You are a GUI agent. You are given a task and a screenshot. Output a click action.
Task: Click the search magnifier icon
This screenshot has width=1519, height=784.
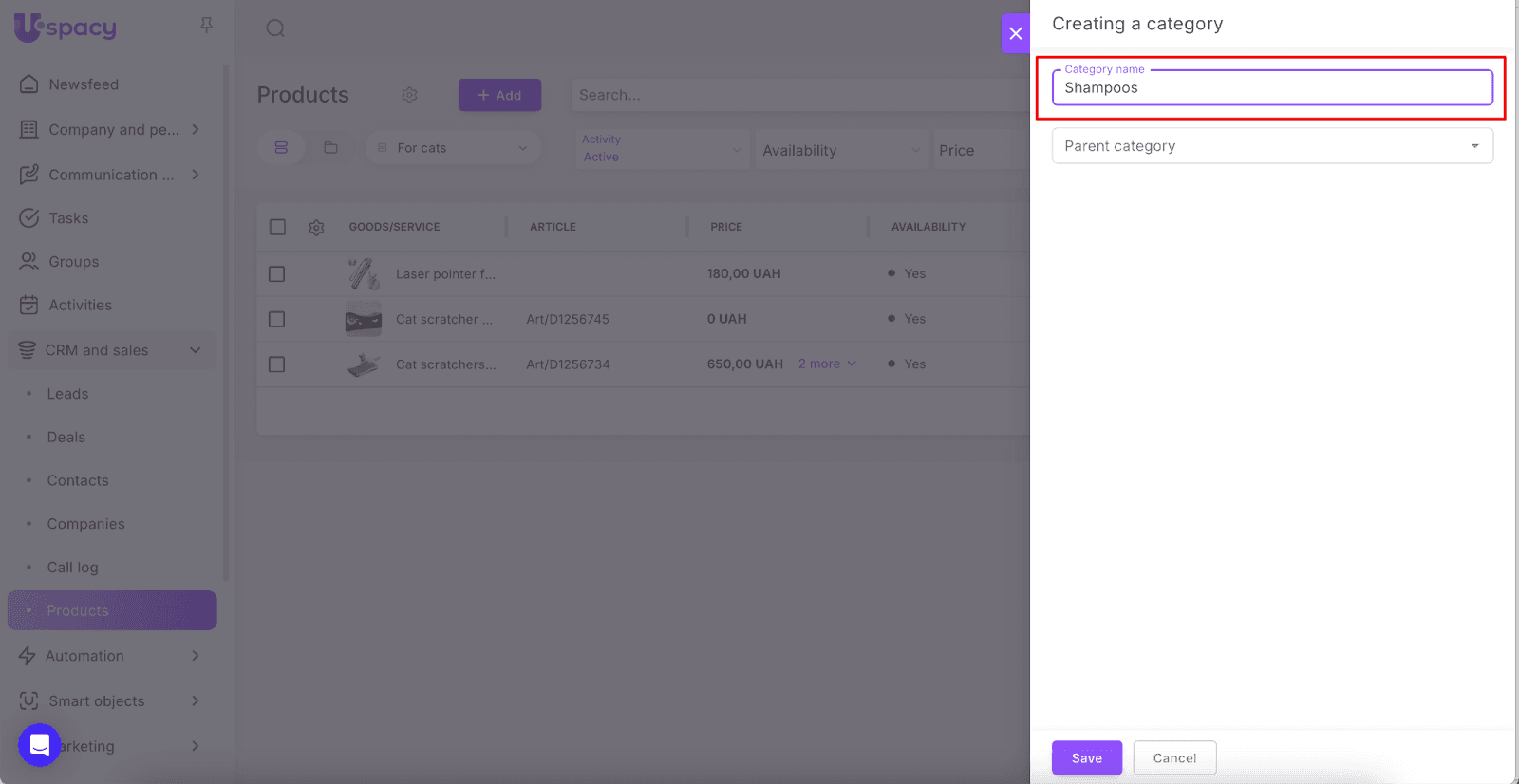coord(275,28)
